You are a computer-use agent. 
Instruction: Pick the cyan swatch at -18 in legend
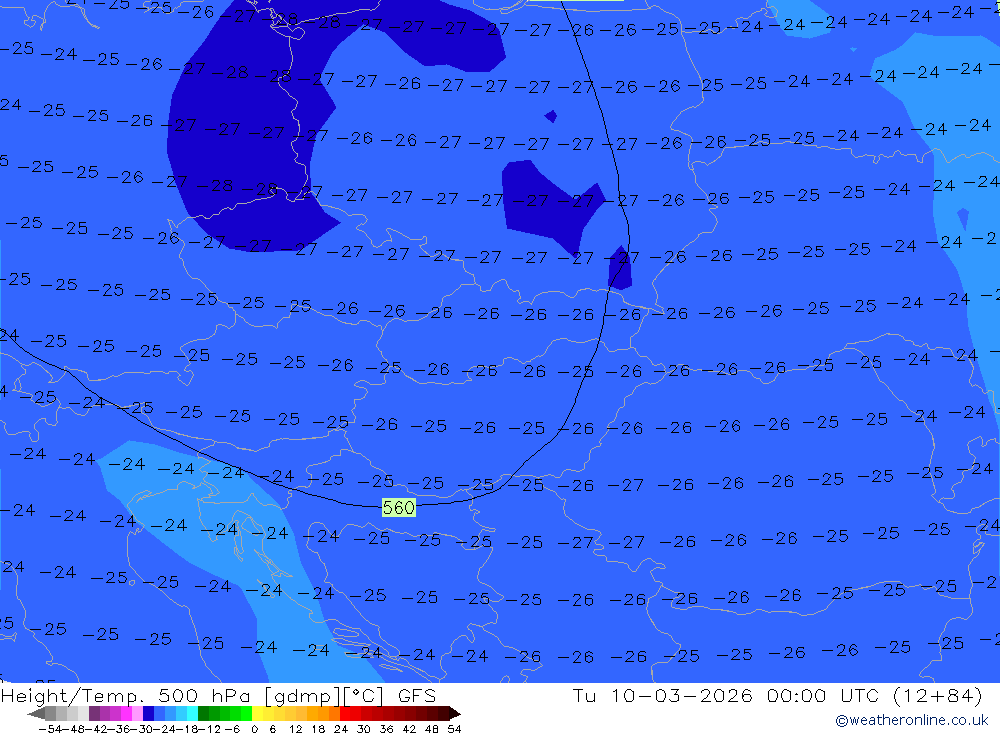click(x=192, y=713)
